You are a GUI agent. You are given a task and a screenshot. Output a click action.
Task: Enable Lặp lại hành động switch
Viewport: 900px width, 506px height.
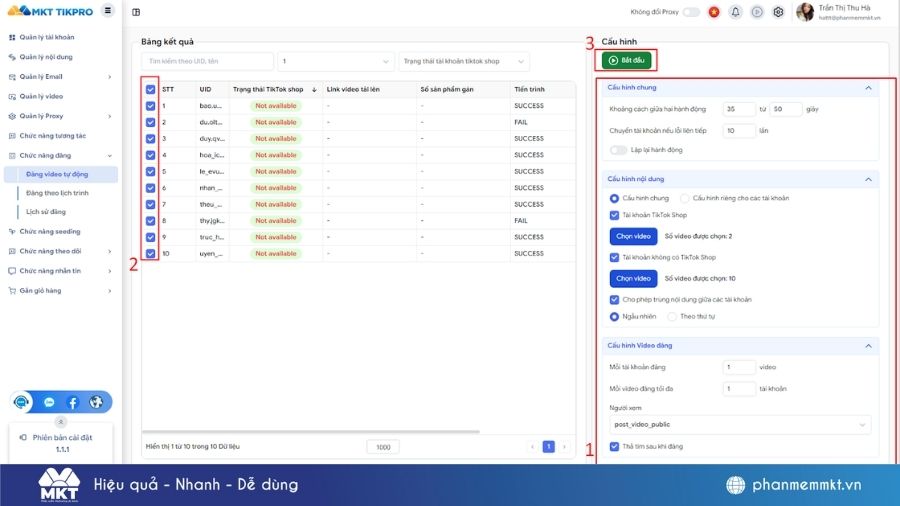[618, 150]
